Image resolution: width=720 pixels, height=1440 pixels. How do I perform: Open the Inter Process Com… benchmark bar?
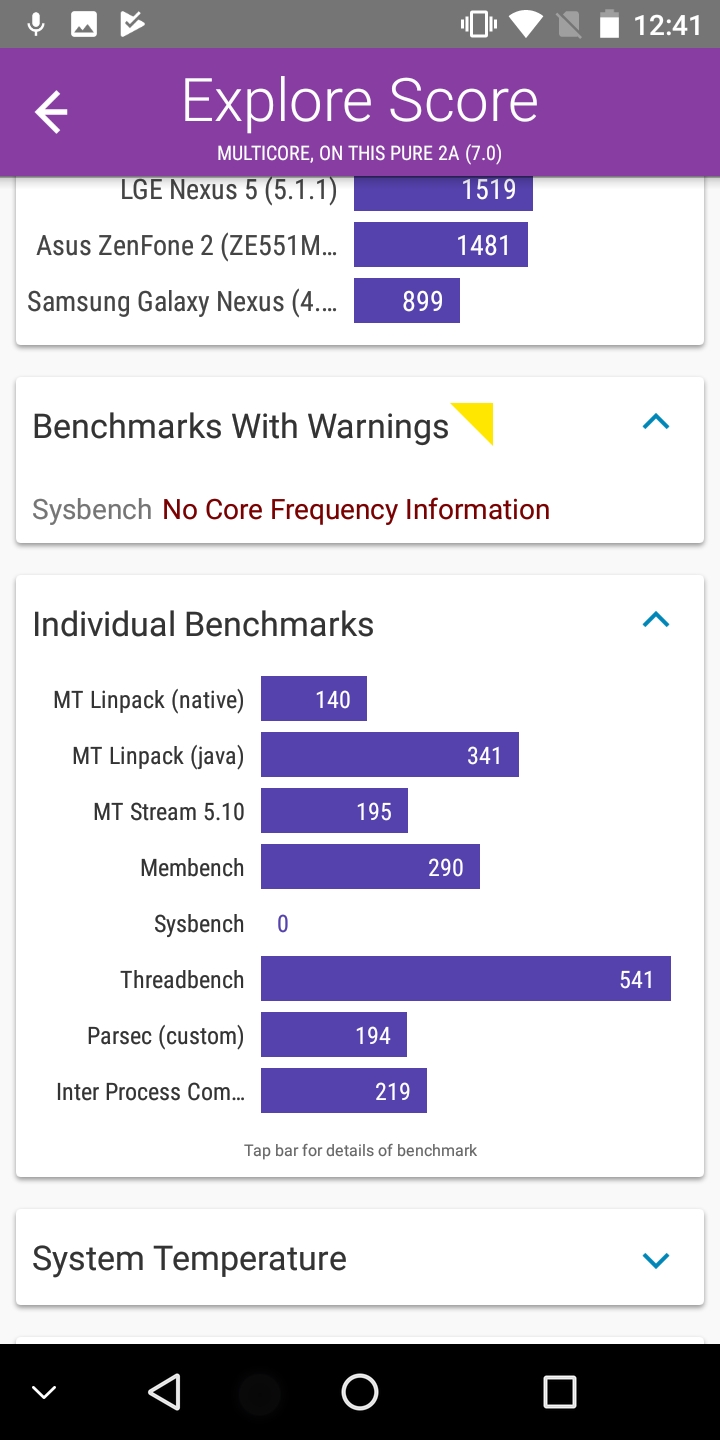[x=343, y=1091]
